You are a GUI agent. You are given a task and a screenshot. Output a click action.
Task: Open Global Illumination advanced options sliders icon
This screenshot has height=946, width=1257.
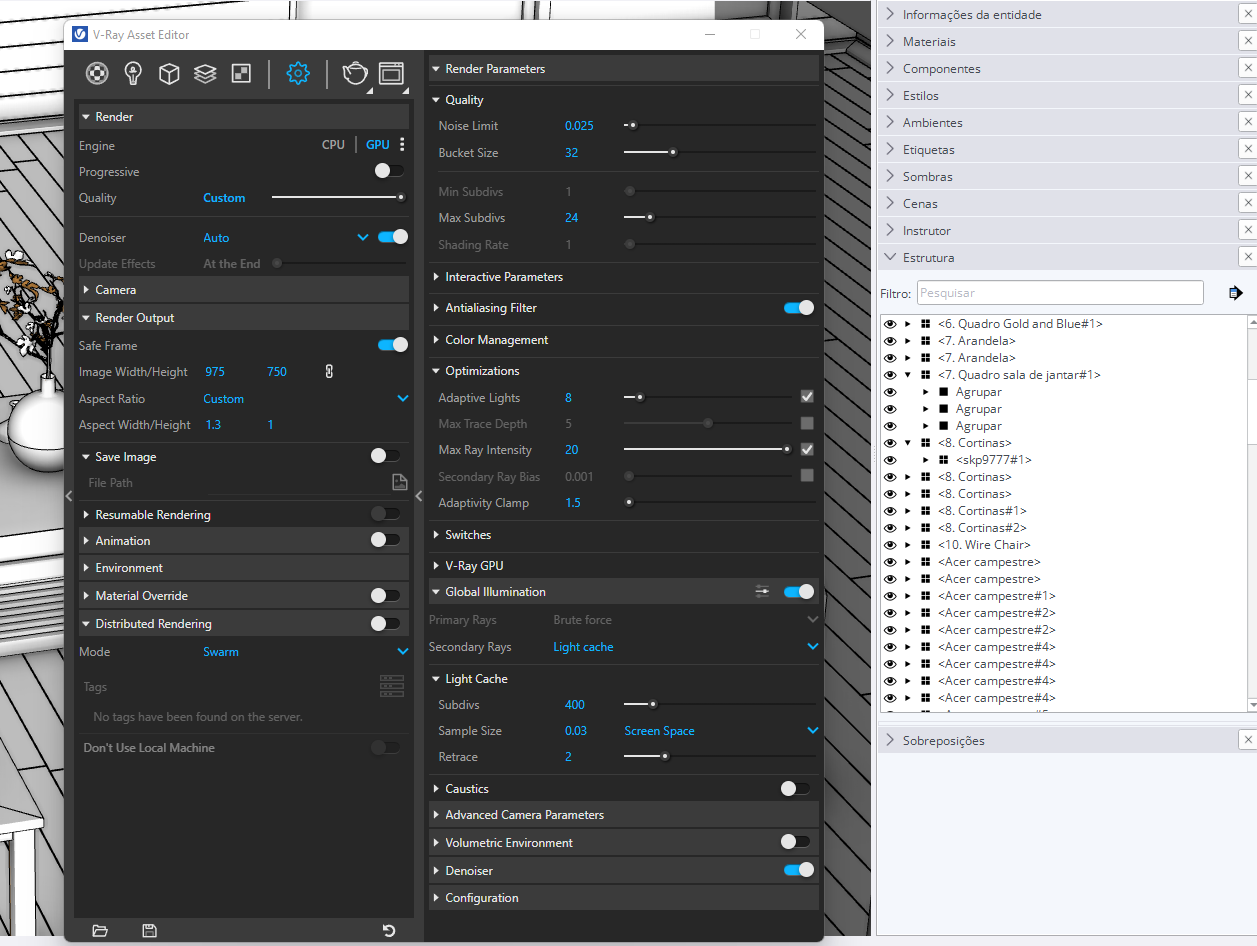[x=763, y=592]
